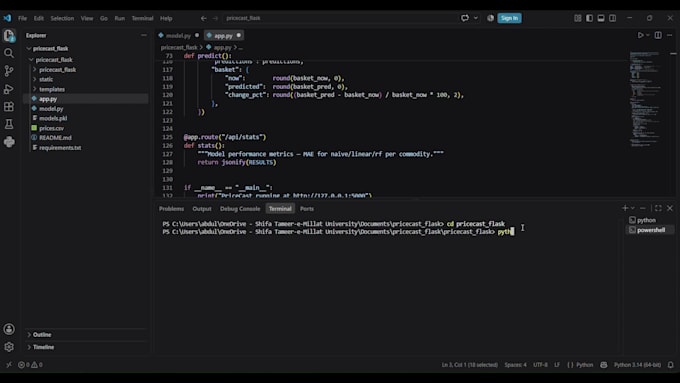Open the Extensions view
The width and height of the screenshot is (680, 383).
(x=9, y=107)
